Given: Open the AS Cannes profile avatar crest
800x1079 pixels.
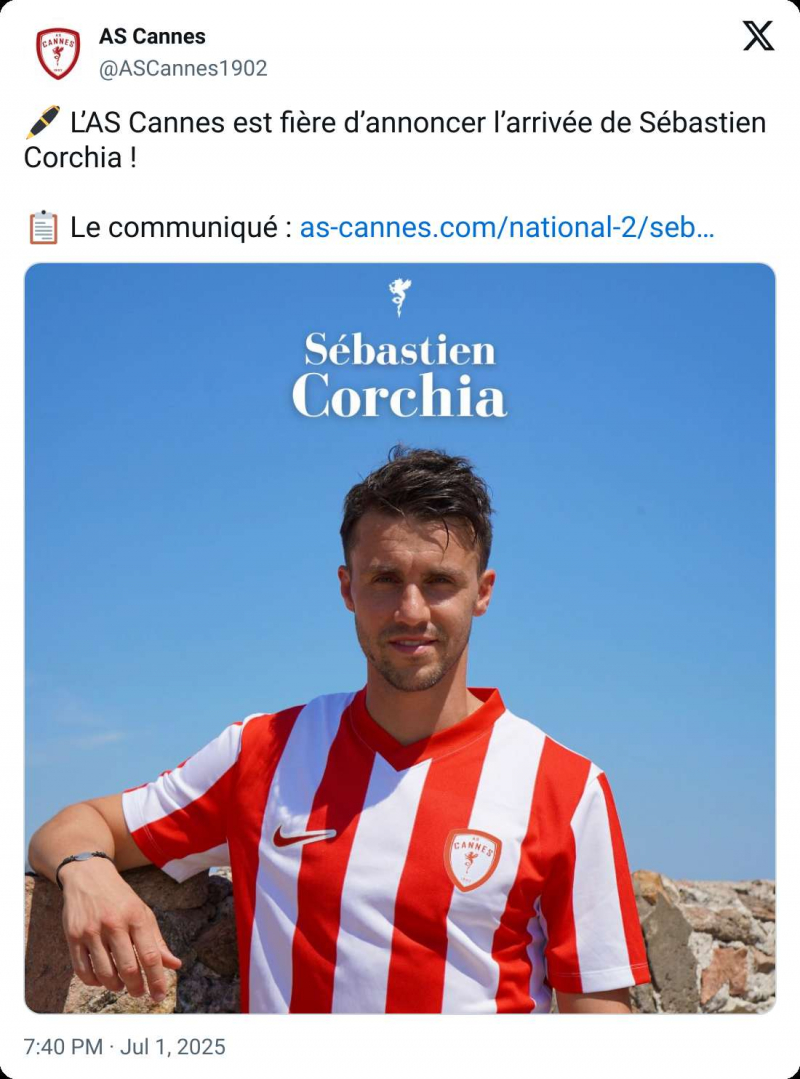Looking at the screenshot, I should click(x=58, y=53).
